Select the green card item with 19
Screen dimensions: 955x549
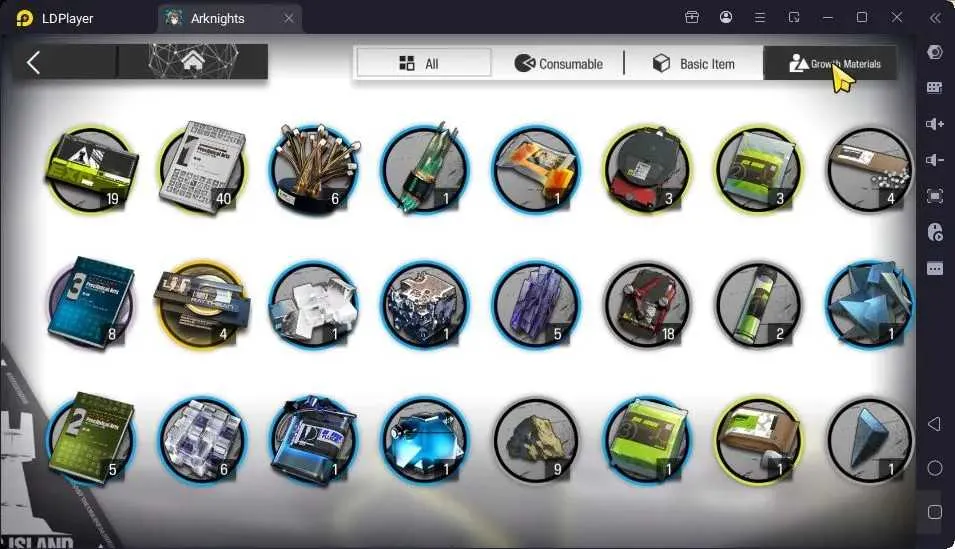tap(91, 169)
